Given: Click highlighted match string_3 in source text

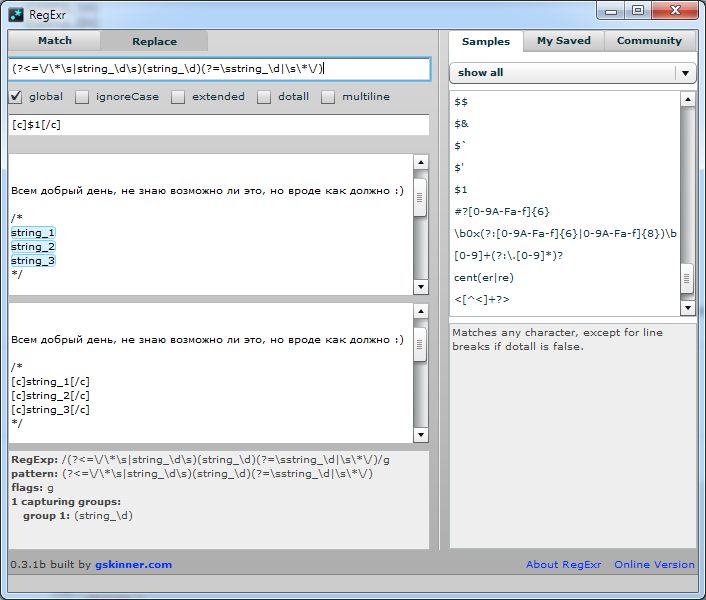Looking at the screenshot, I should 33,261.
